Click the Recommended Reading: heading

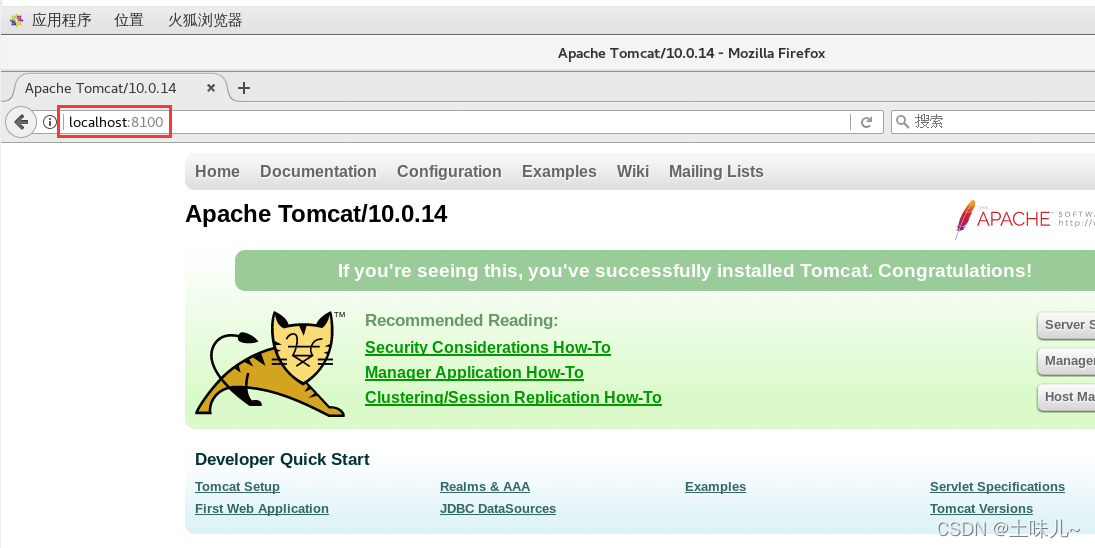pos(462,320)
